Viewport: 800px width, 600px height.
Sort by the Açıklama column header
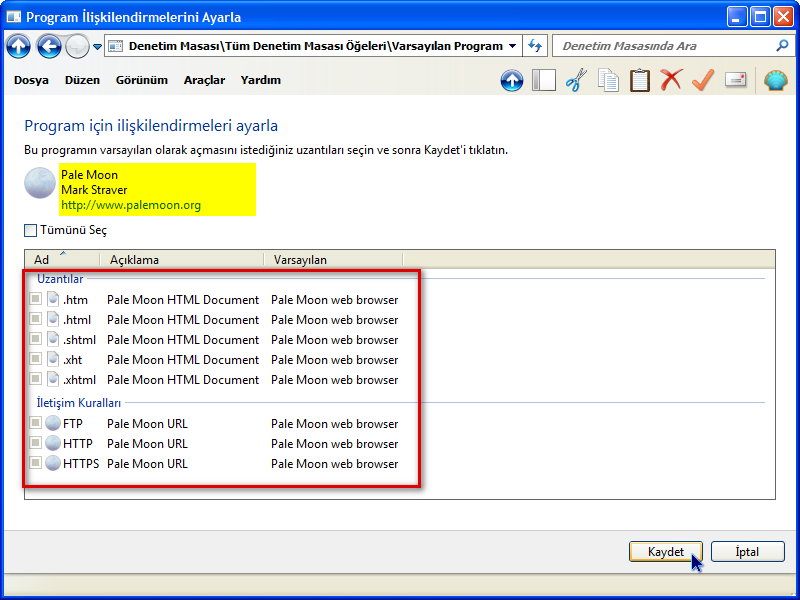182,259
